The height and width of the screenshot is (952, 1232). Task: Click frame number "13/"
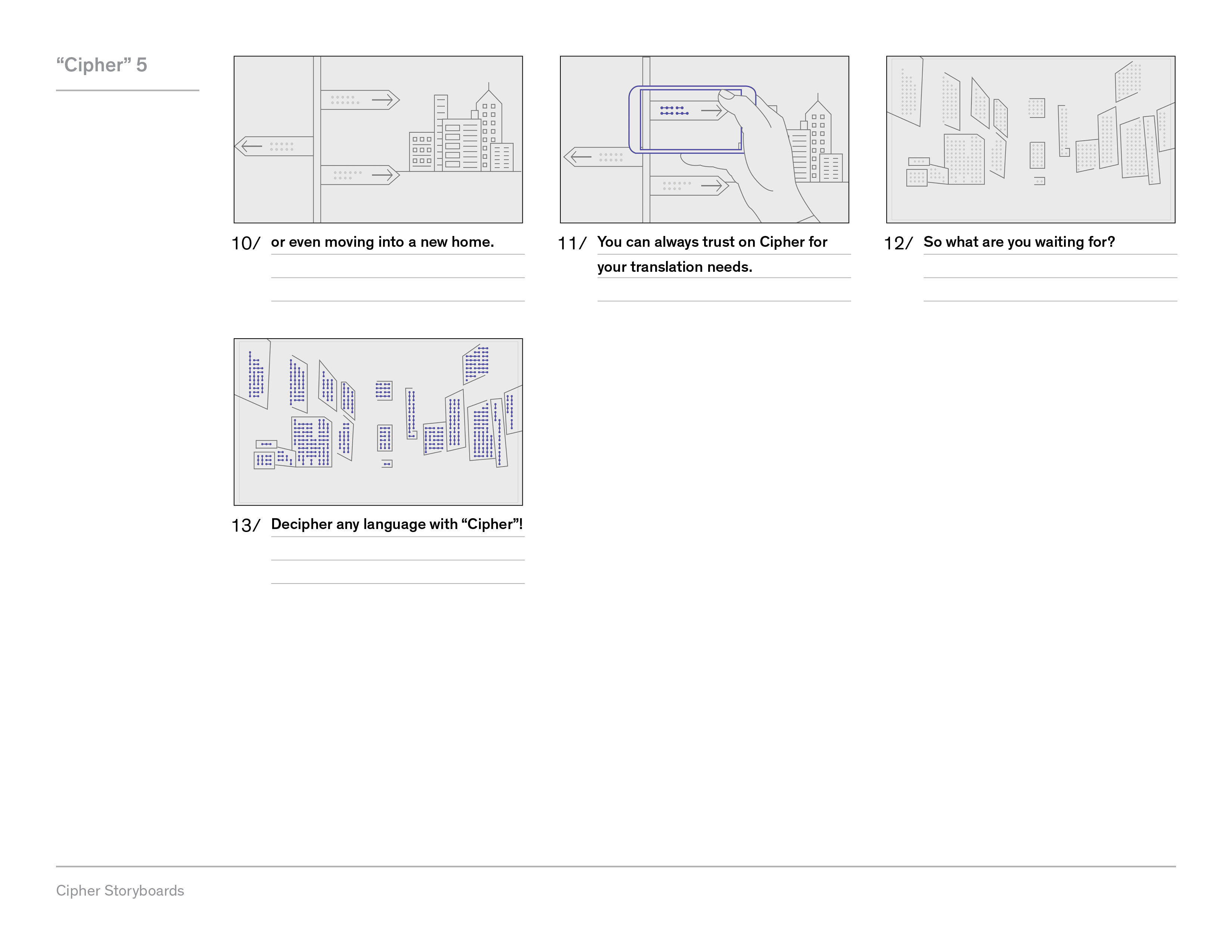click(x=246, y=526)
